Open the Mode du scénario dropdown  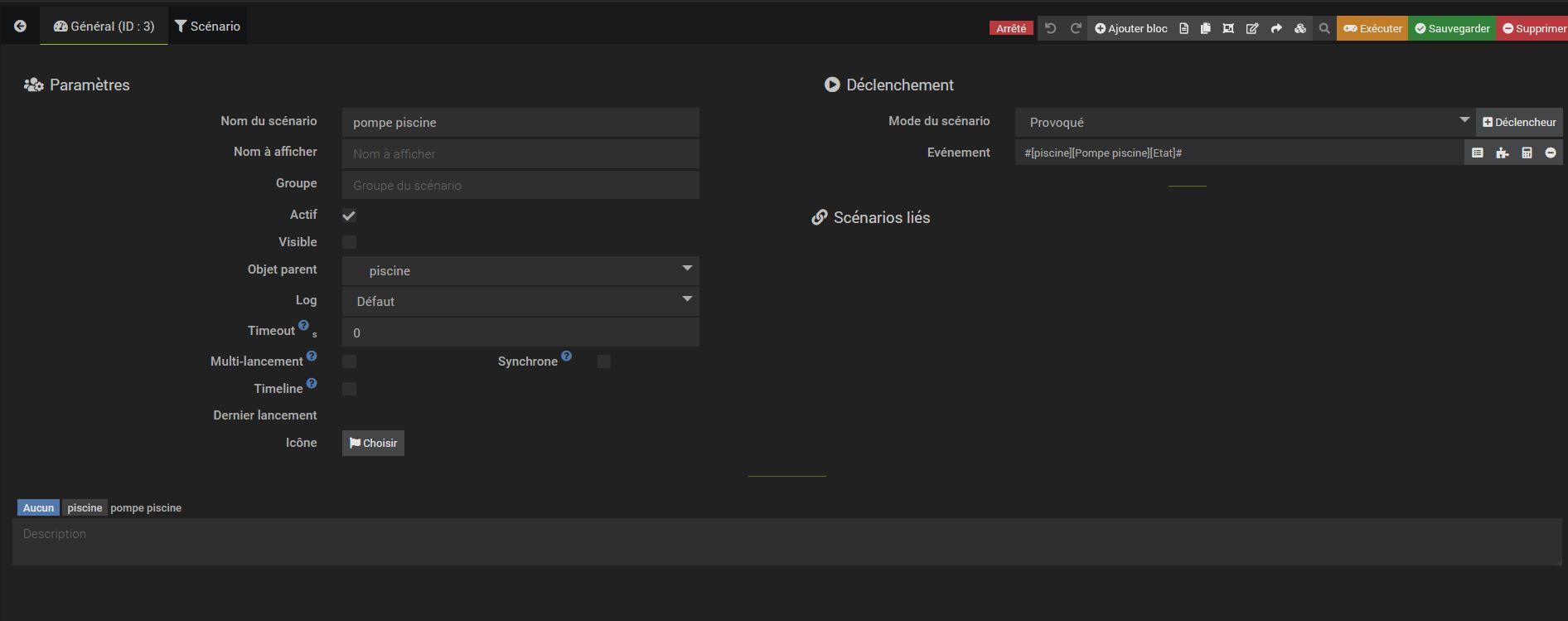(1243, 122)
